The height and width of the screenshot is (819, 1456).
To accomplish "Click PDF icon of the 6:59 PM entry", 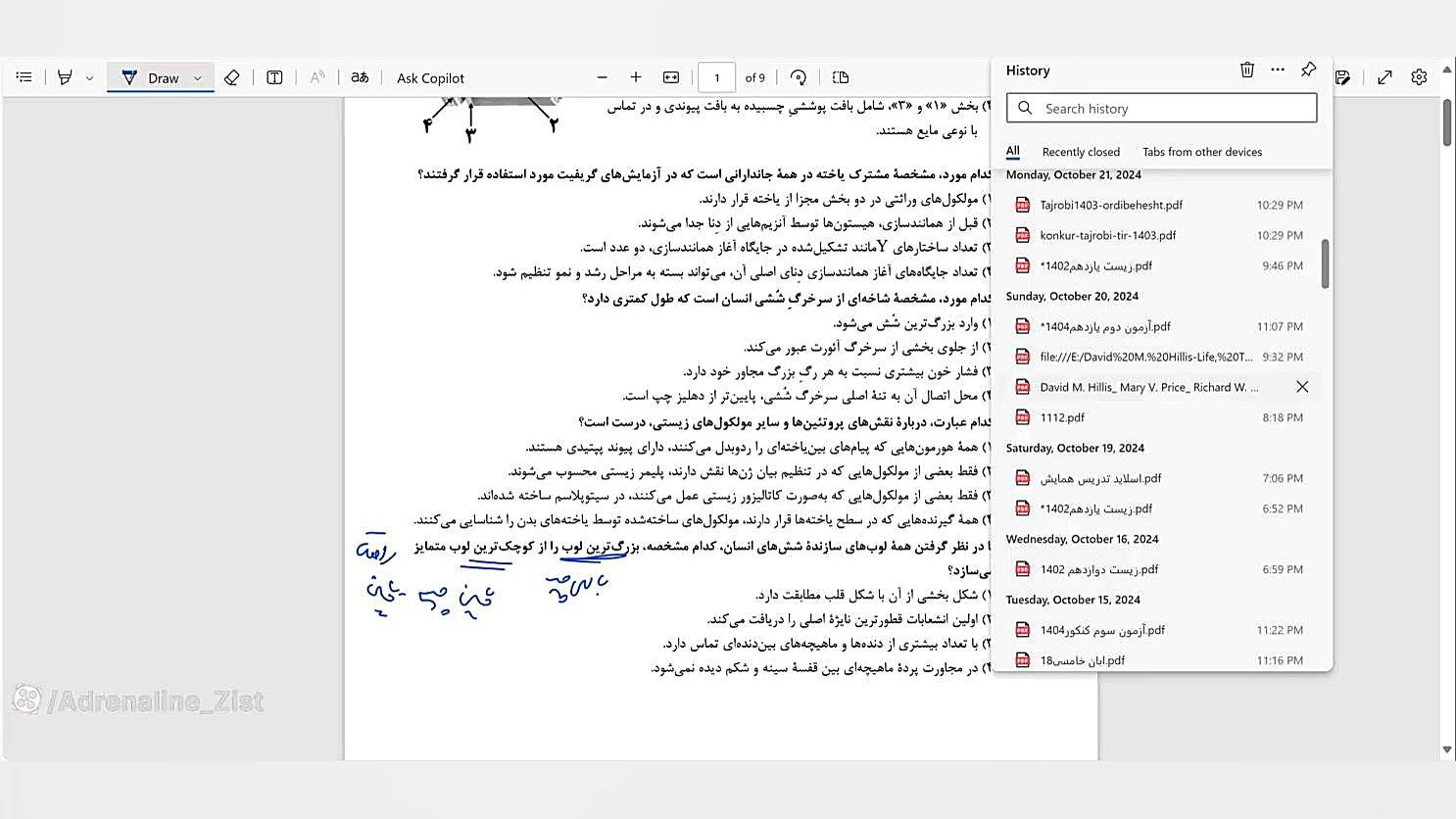I will pyautogui.click(x=1023, y=569).
